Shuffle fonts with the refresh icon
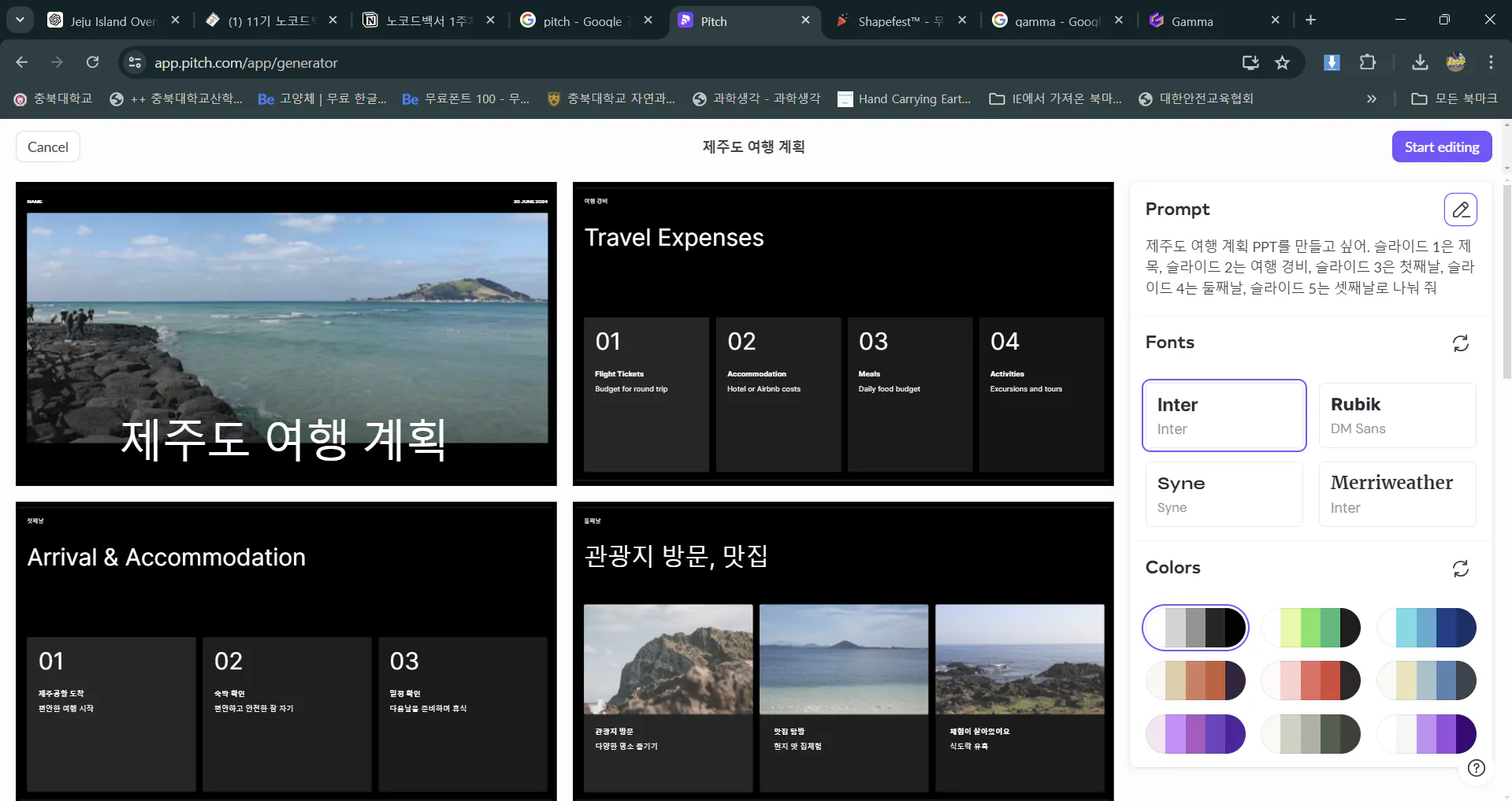 click(x=1460, y=343)
